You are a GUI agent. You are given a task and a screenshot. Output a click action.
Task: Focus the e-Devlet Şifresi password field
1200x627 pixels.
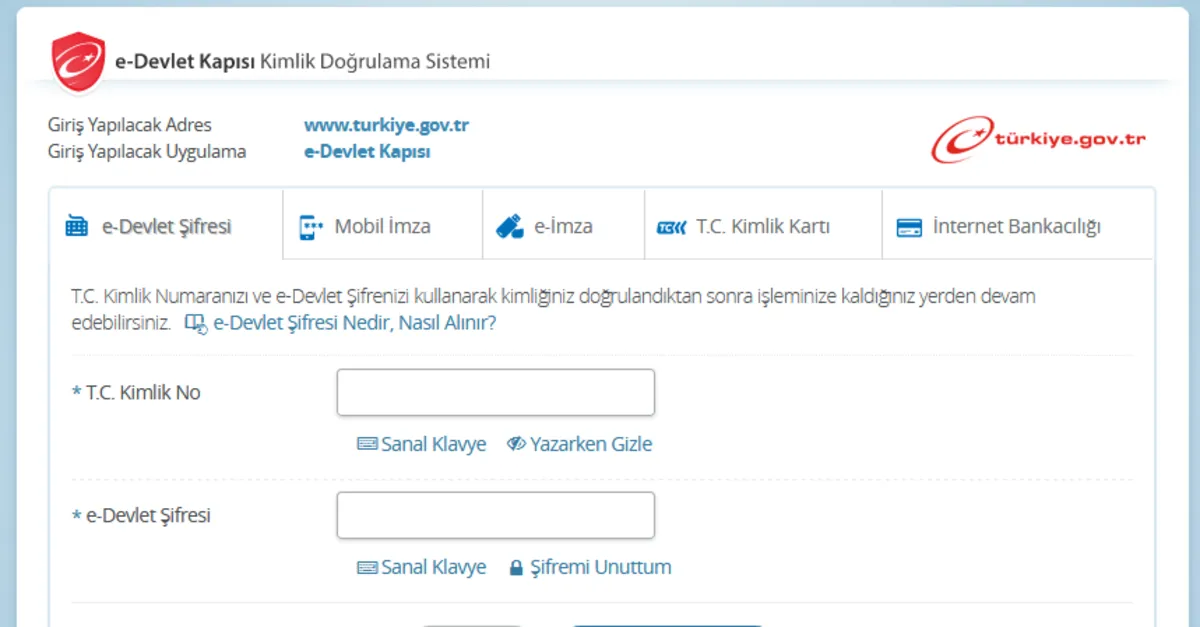point(495,515)
